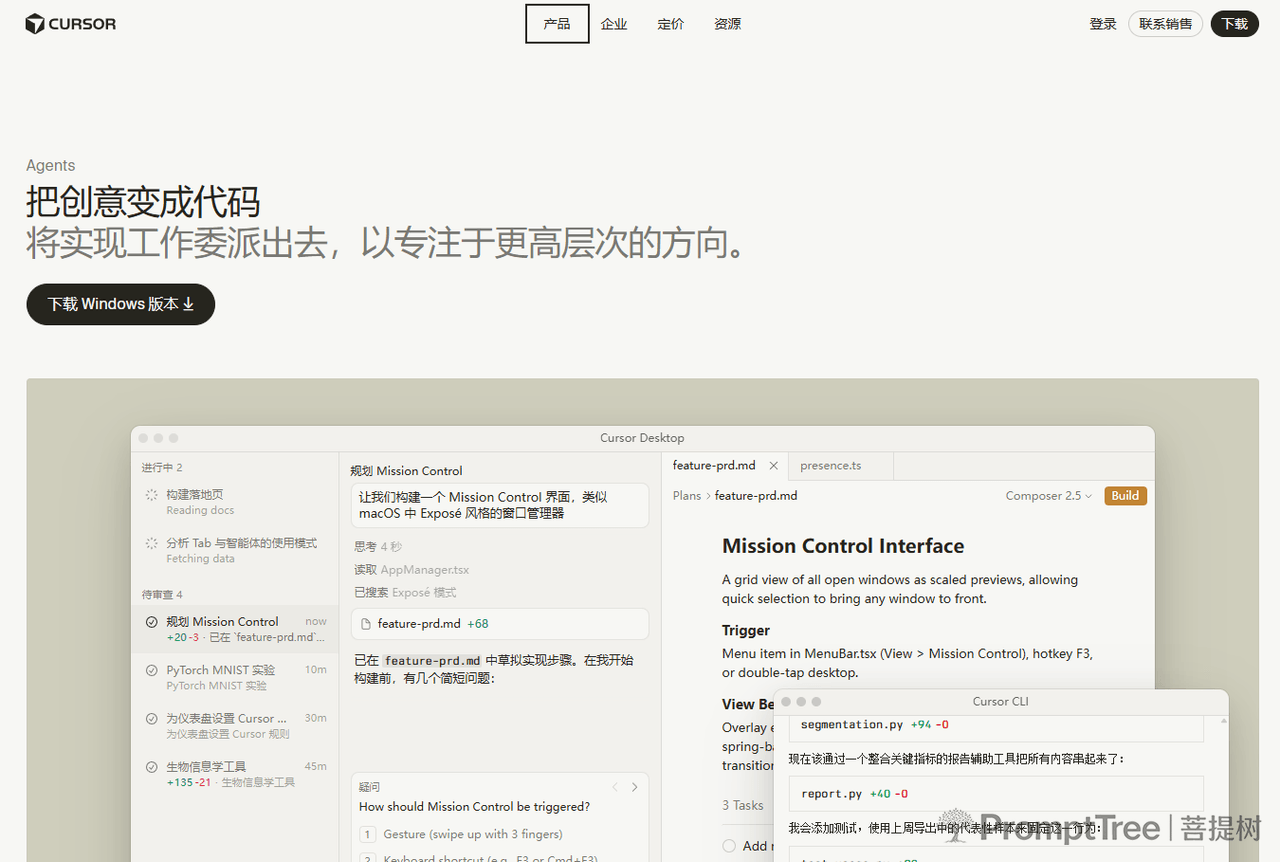Click the 3 Tasks label

[x=743, y=805]
